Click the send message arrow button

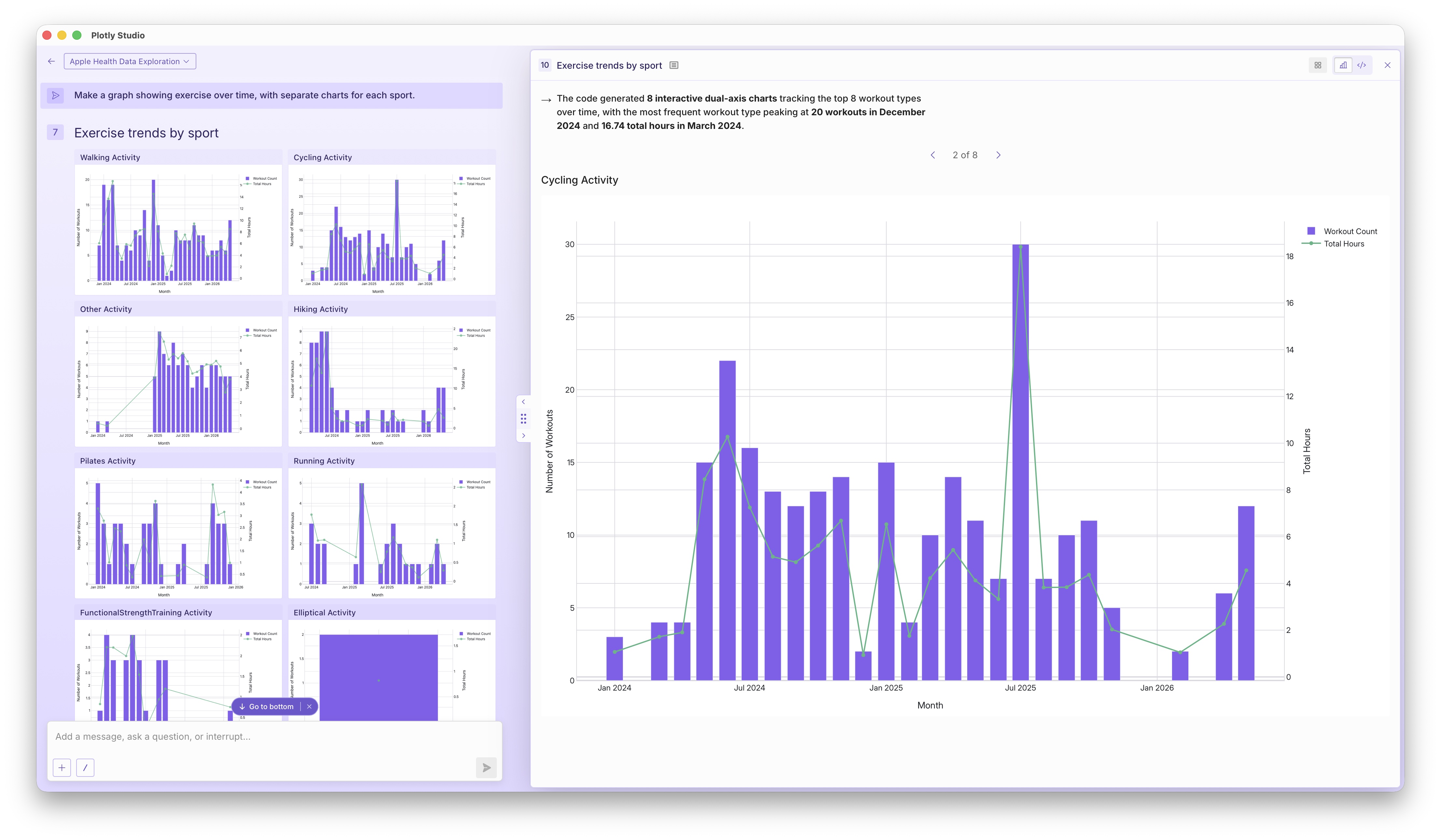pos(486,768)
